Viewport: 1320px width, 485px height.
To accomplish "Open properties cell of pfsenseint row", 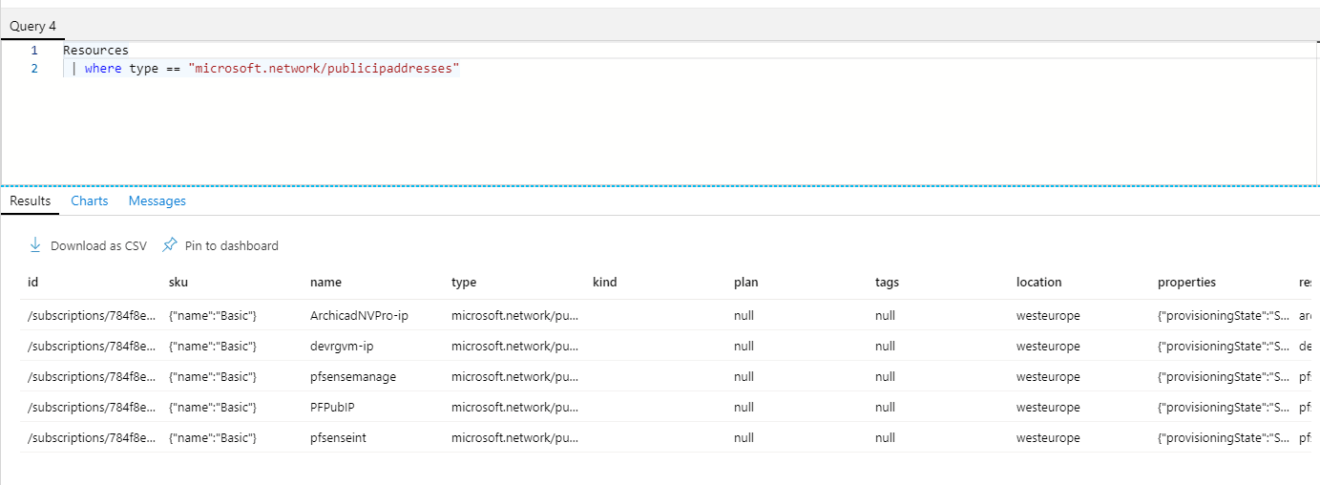I will coord(1214,438).
